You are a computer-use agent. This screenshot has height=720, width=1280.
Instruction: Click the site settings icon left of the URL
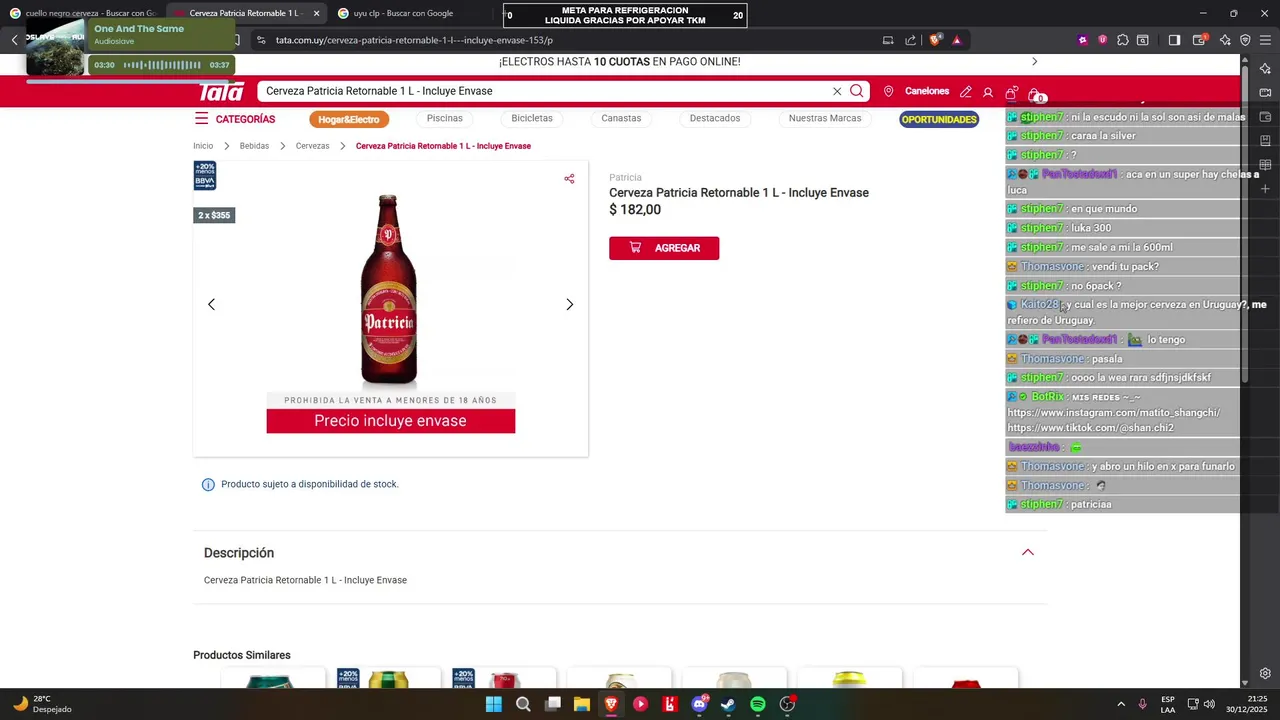tap(260, 40)
